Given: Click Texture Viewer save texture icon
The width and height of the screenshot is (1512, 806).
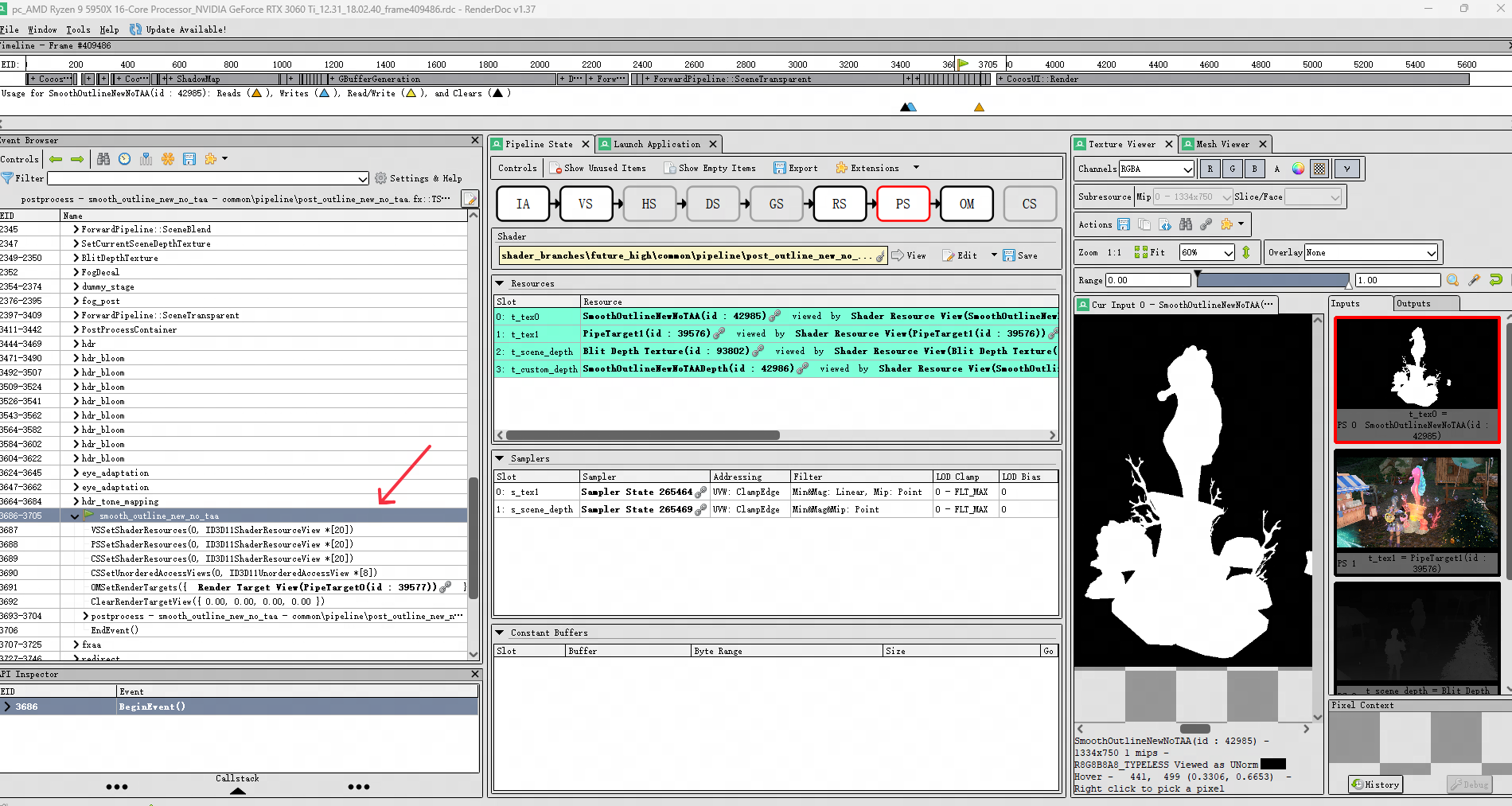Looking at the screenshot, I should click(x=1124, y=224).
